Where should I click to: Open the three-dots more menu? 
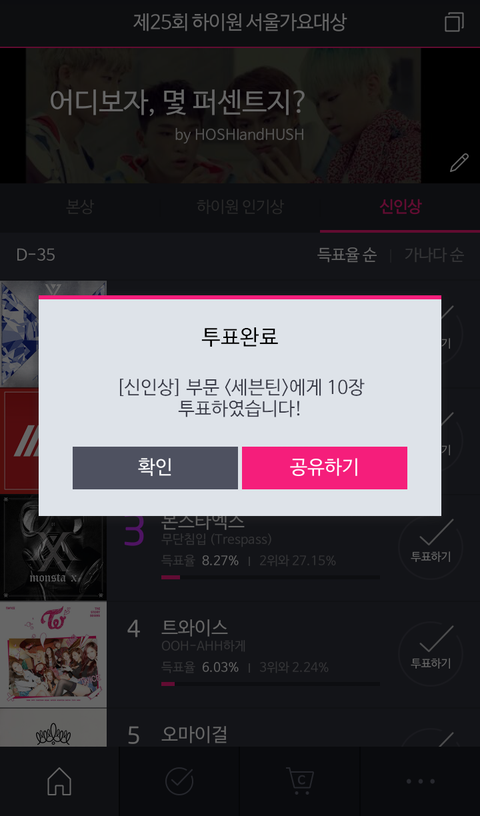click(420, 781)
